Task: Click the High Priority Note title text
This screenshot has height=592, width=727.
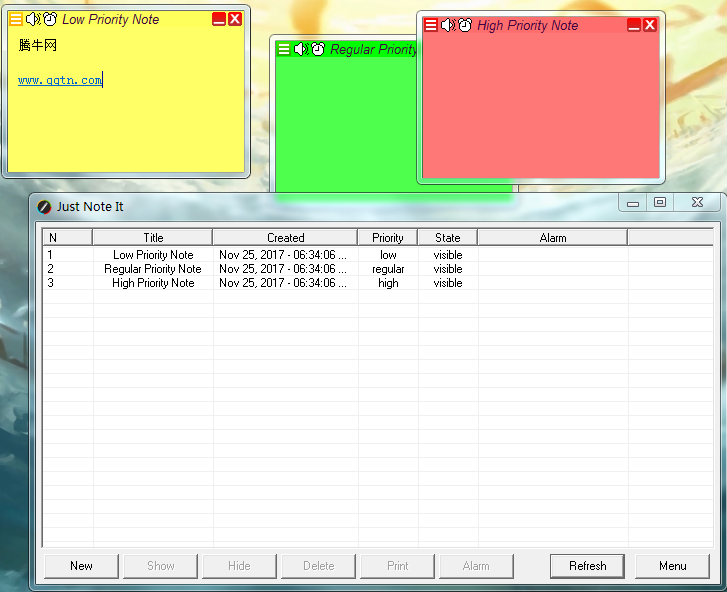Action: pos(528,25)
